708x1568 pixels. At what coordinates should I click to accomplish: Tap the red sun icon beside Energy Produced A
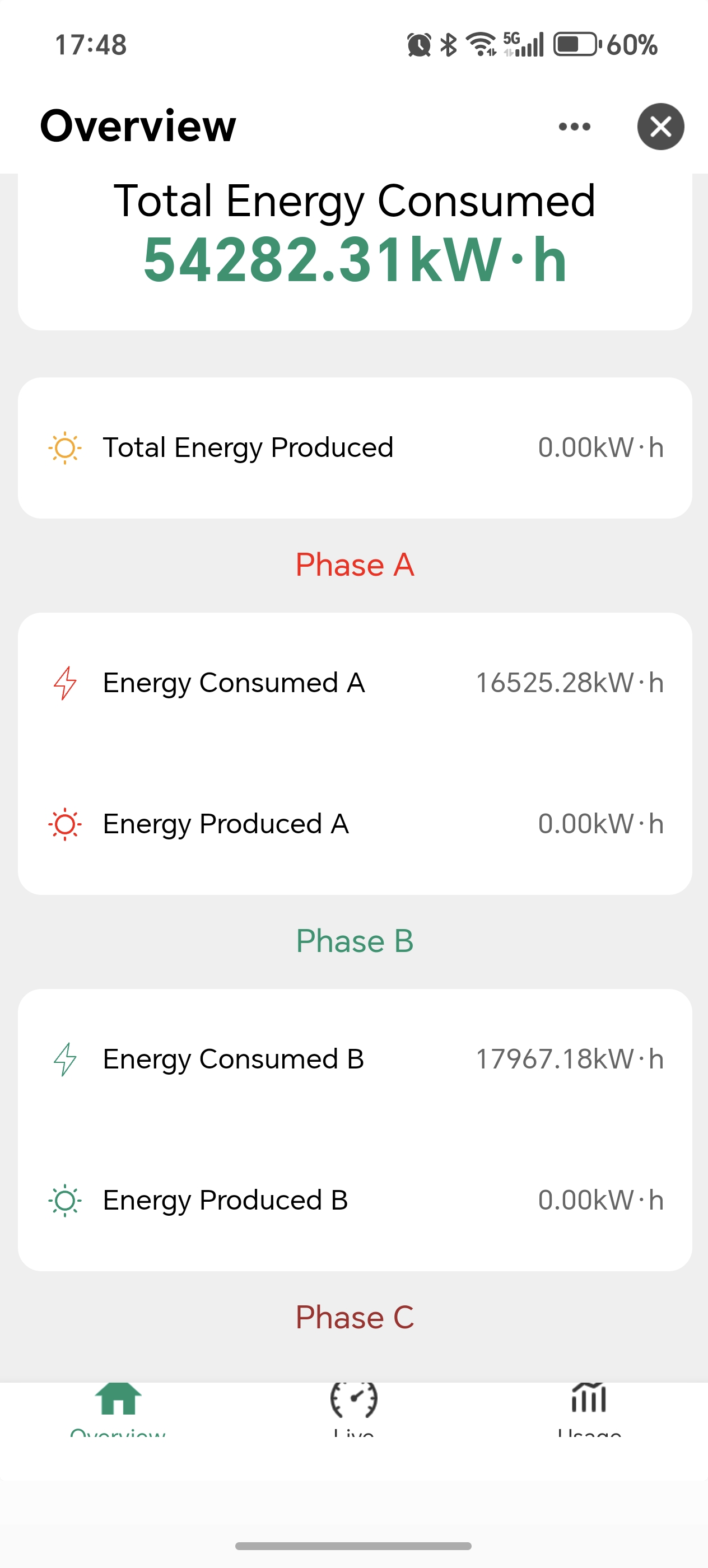click(64, 824)
